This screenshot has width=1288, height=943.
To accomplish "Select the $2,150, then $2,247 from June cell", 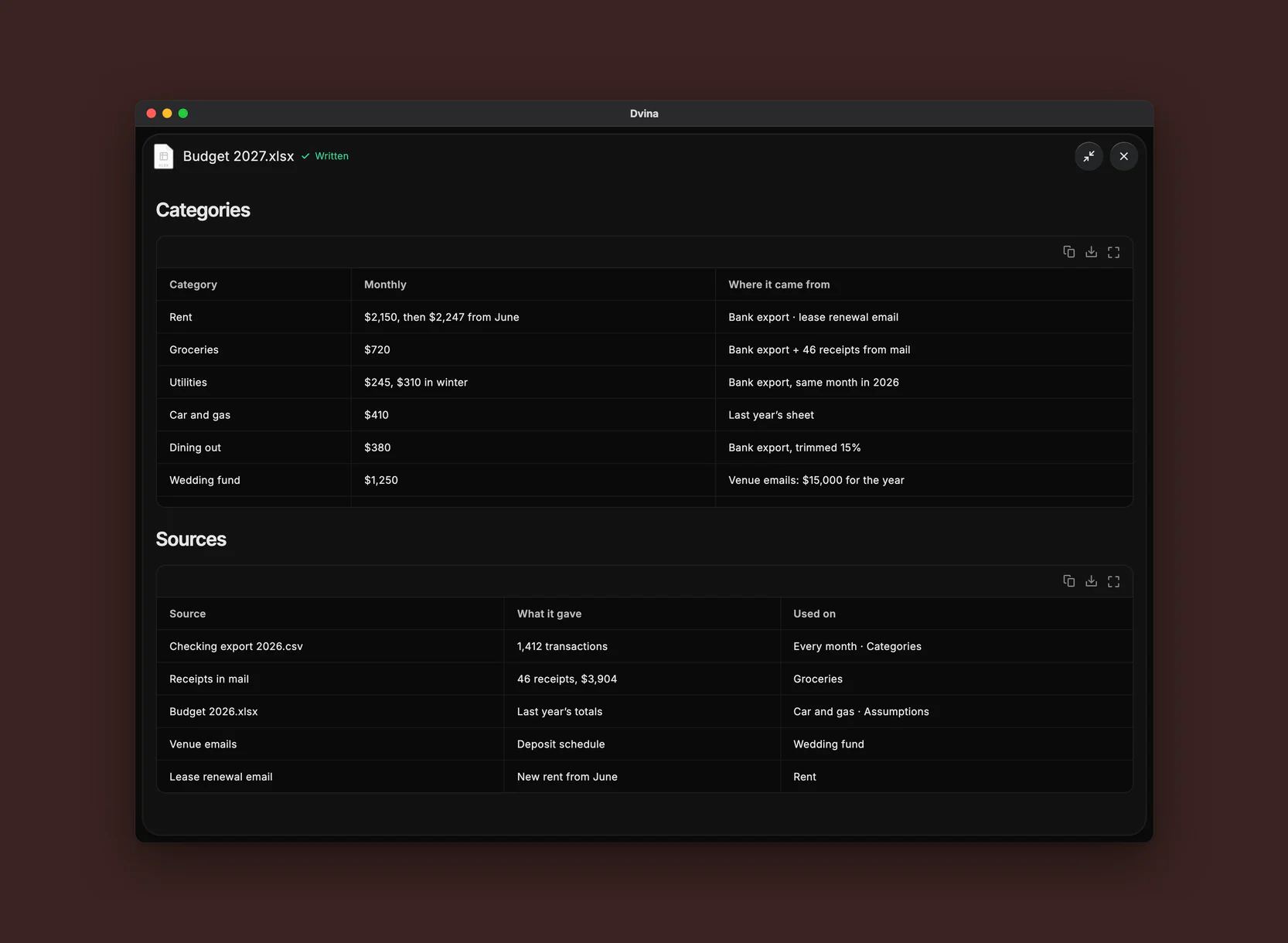I will point(533,317).
